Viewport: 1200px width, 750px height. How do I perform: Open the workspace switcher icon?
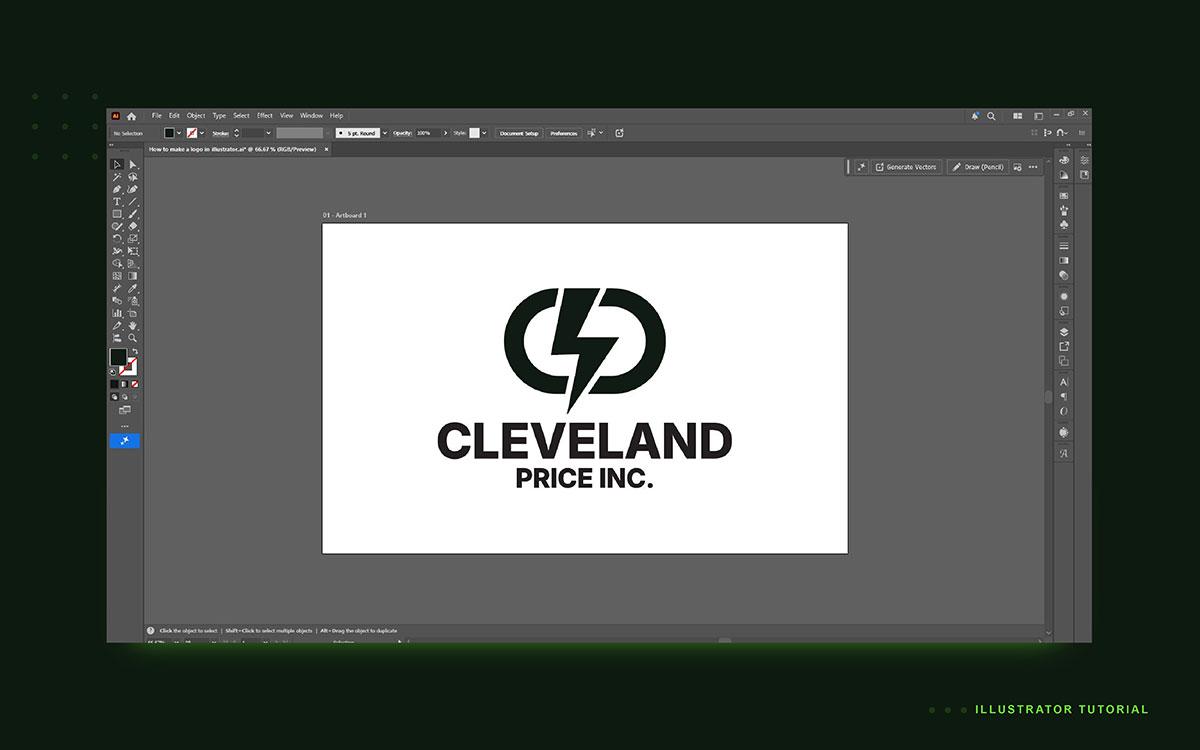(x=1038, y=116)
